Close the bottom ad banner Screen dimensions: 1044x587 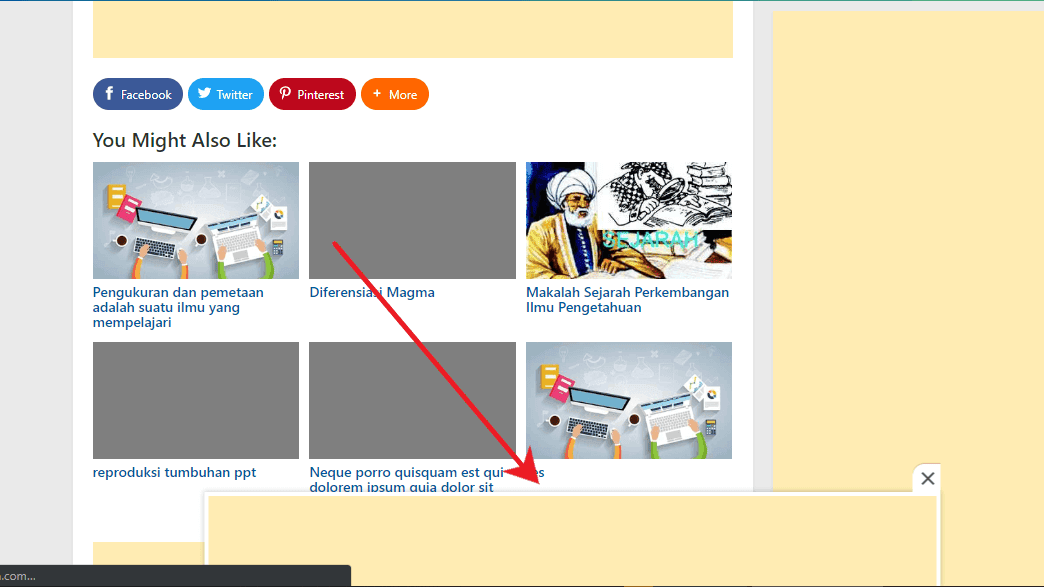pos(927,478)
